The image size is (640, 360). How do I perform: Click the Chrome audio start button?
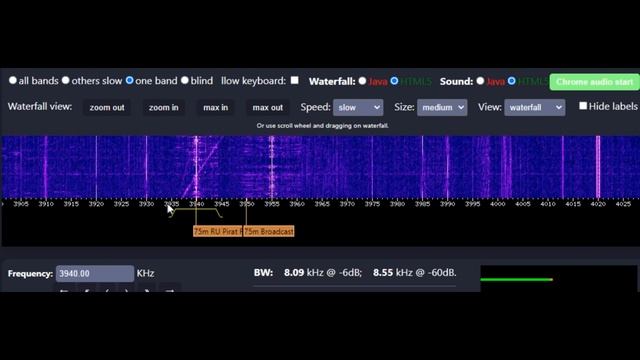(594, 82)
